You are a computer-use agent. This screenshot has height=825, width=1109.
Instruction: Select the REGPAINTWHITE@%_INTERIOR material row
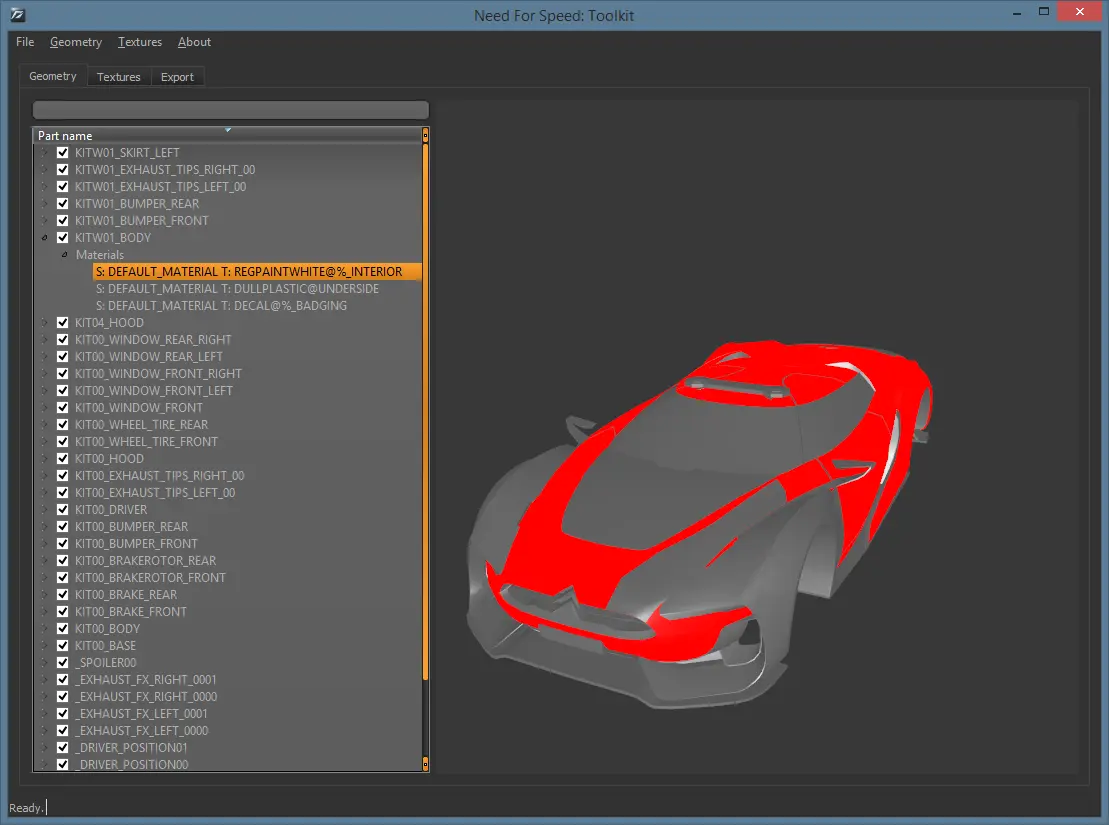(x=257, y=272)
